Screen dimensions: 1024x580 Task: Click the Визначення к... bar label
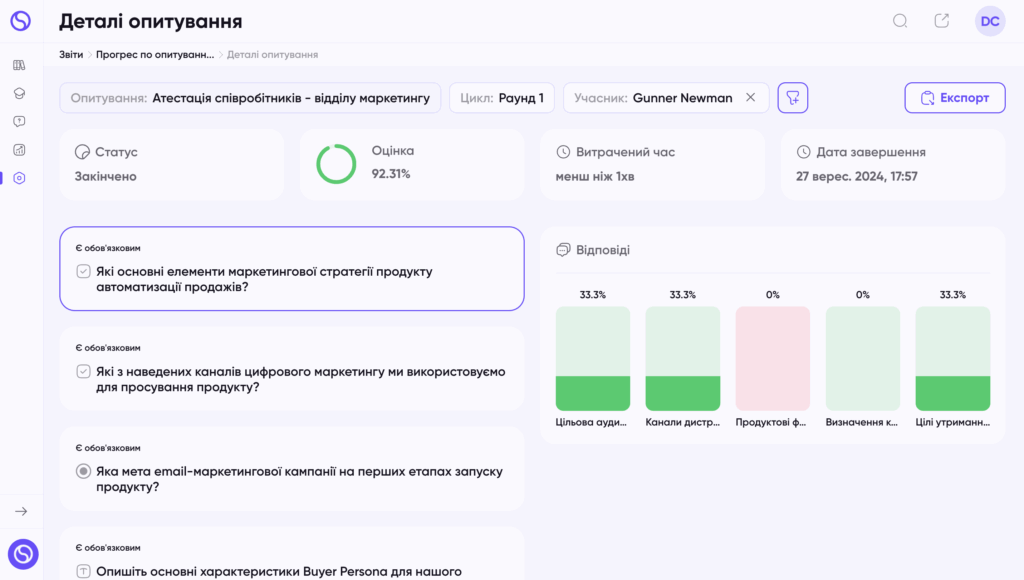click(x=861, y=423)
